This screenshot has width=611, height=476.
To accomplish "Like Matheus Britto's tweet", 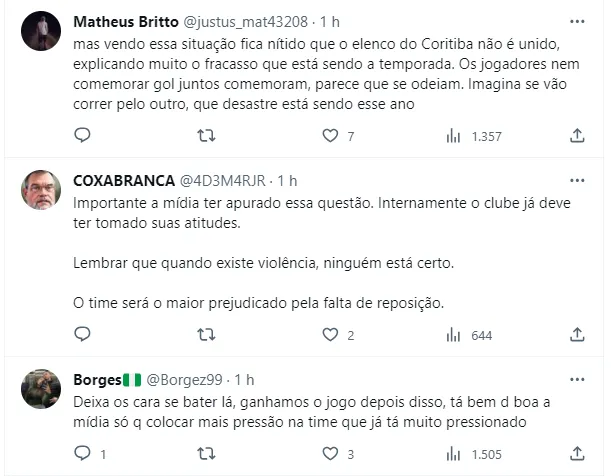I will pyautogui.click(x=330, y=136).
